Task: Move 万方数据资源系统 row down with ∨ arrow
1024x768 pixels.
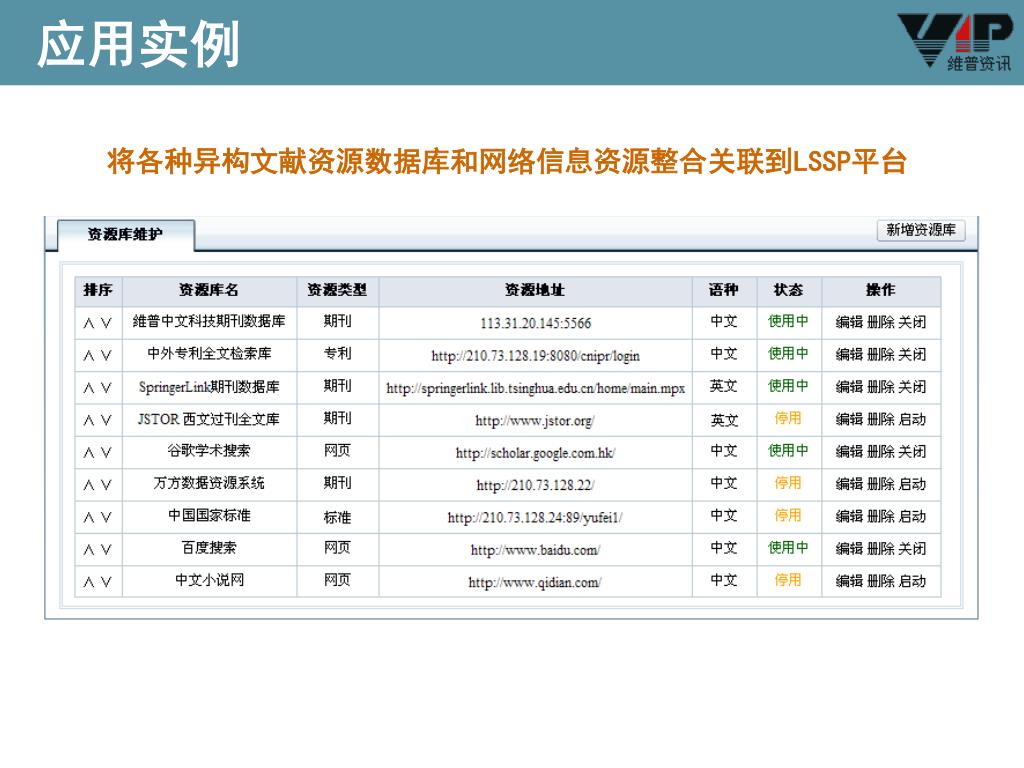Action: pyautogui.click(x=106, y=485)
